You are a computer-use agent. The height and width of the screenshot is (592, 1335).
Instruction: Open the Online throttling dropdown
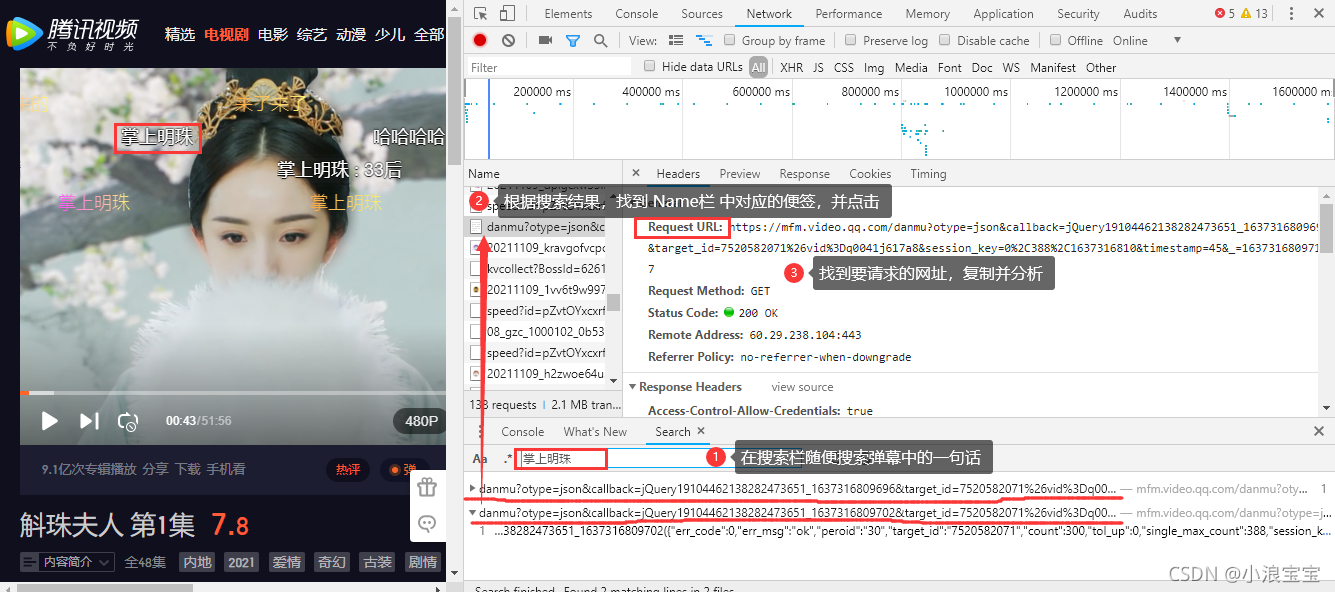click(x=1147, y=40)
